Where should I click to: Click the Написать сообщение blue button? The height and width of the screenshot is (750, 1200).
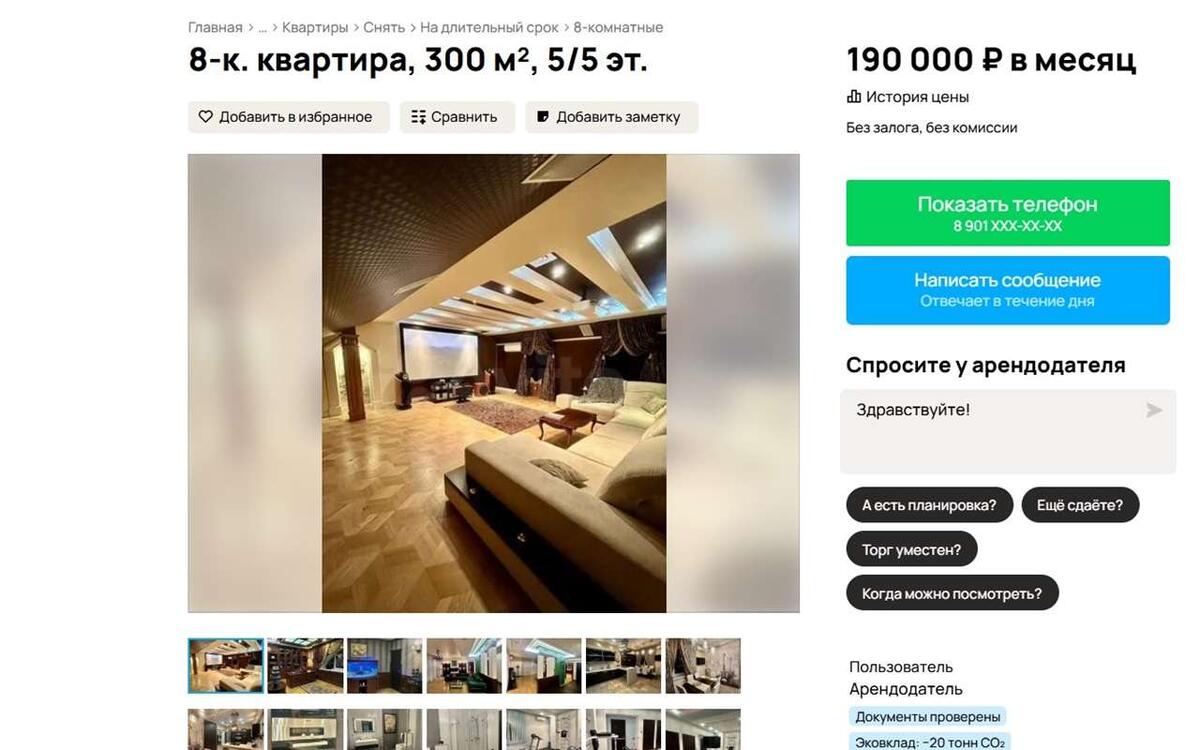pyautogui.click(x=1008, y=290)
